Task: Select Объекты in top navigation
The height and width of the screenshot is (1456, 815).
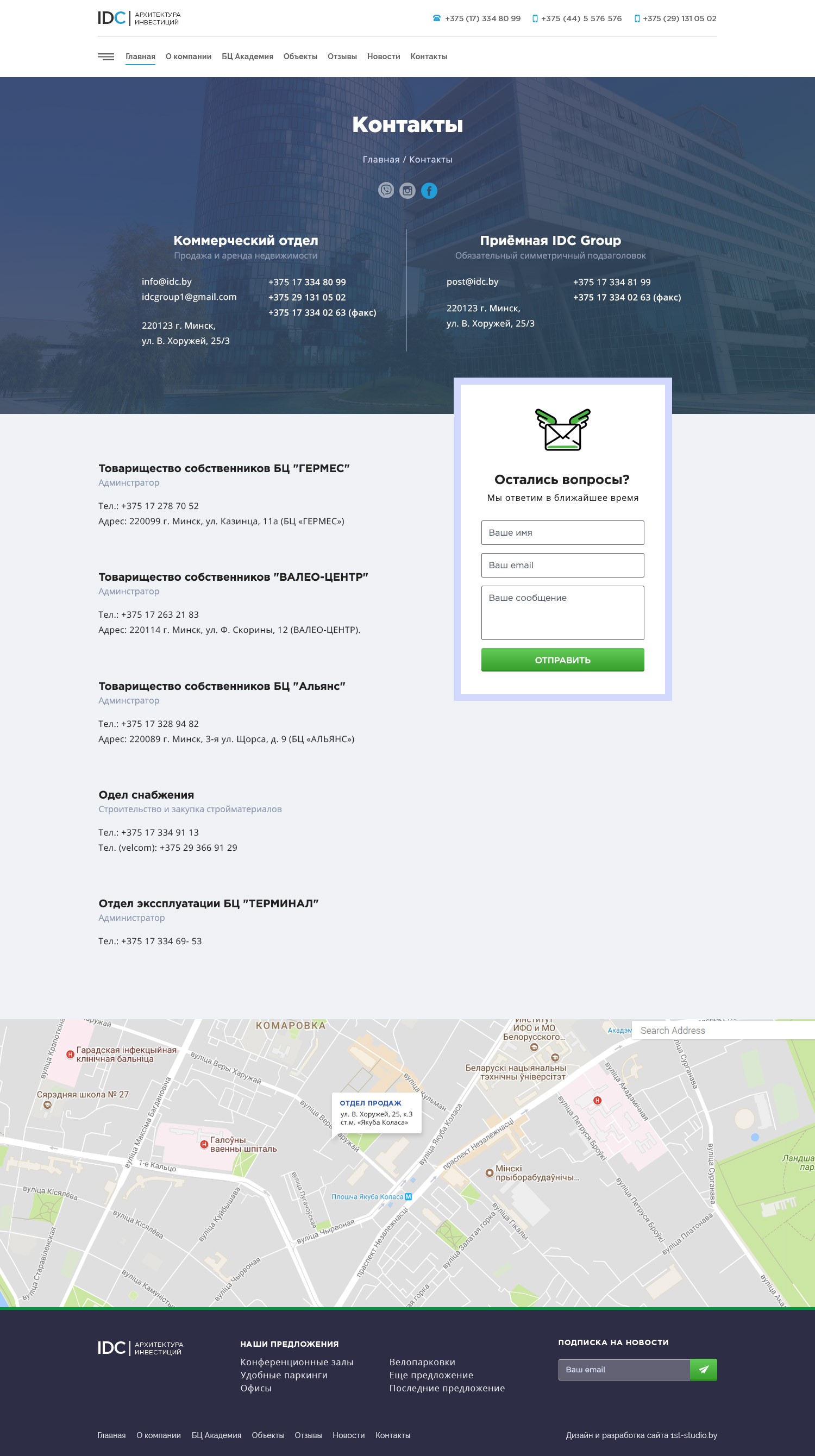Action: pyautogui.click(x=300, y=57)
